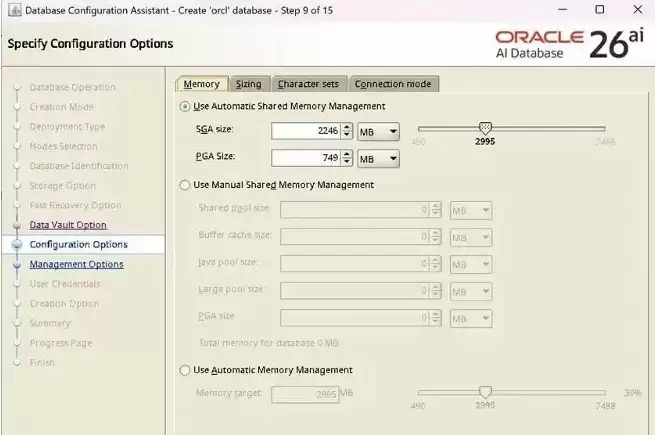Screen dimensions: 655x435
Task: Open the PGA Size MB unit dropdown
Action: (x=378, y=159)
